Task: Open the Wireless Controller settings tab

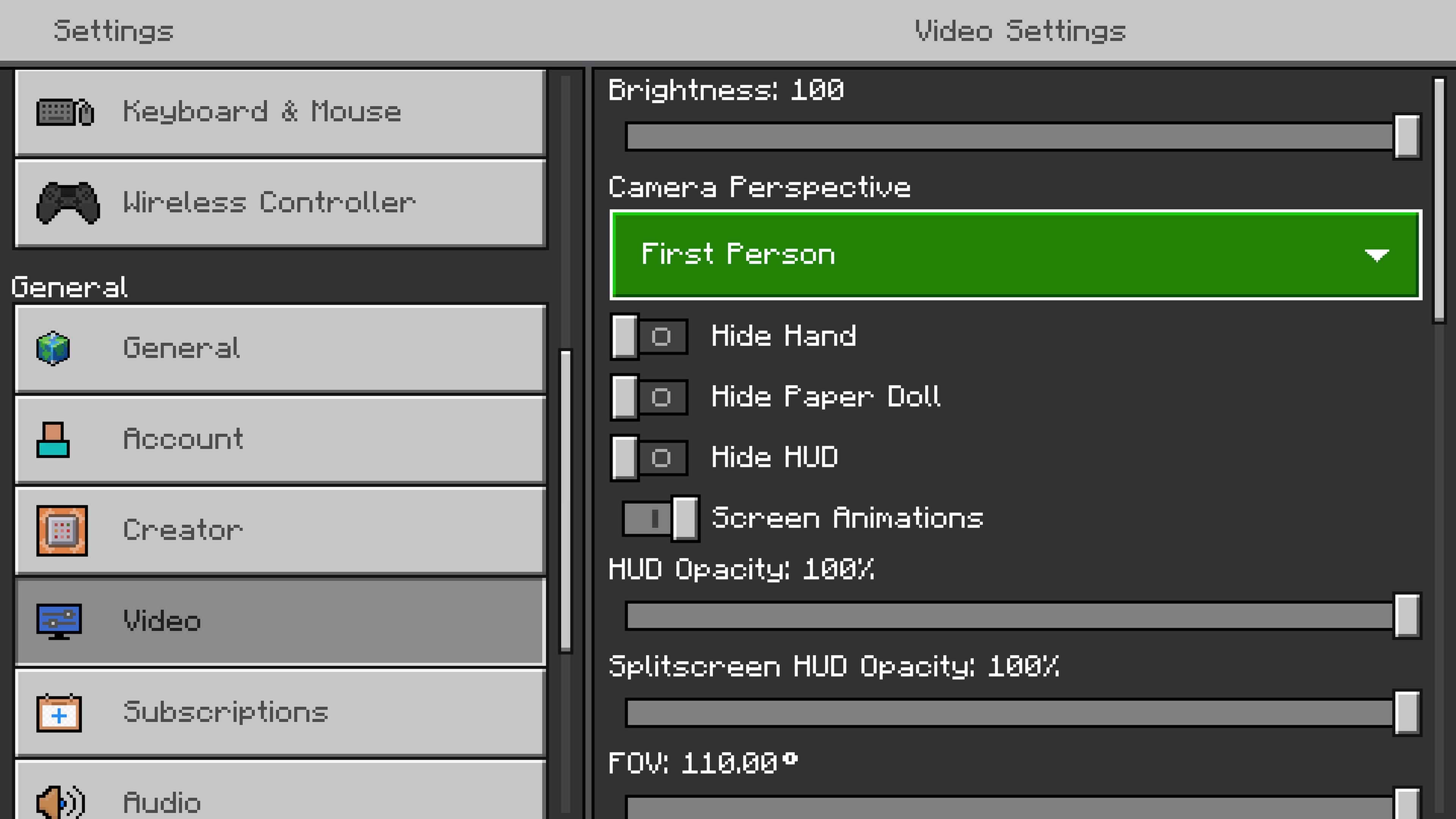Action: tap(280, 203)
